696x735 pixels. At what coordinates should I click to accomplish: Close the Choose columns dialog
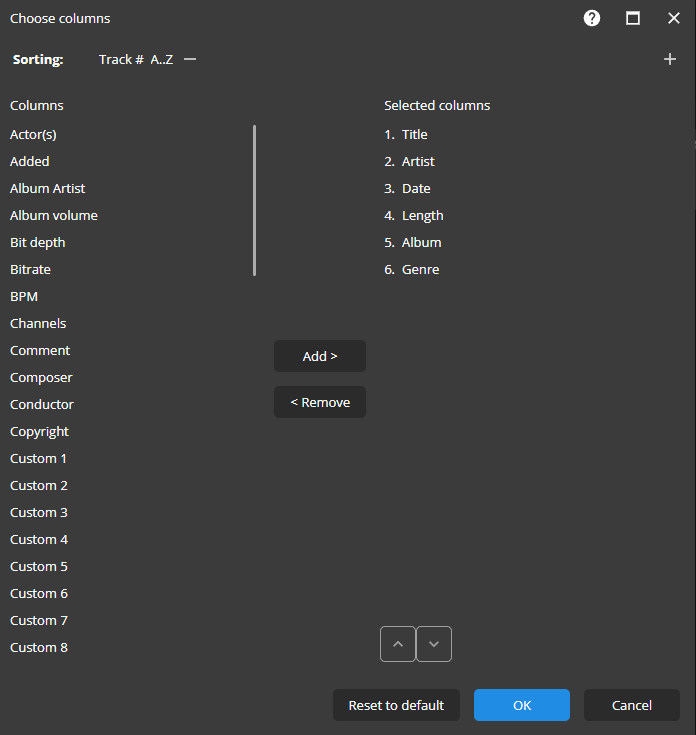pyautogui.click(x=674, y=18)
